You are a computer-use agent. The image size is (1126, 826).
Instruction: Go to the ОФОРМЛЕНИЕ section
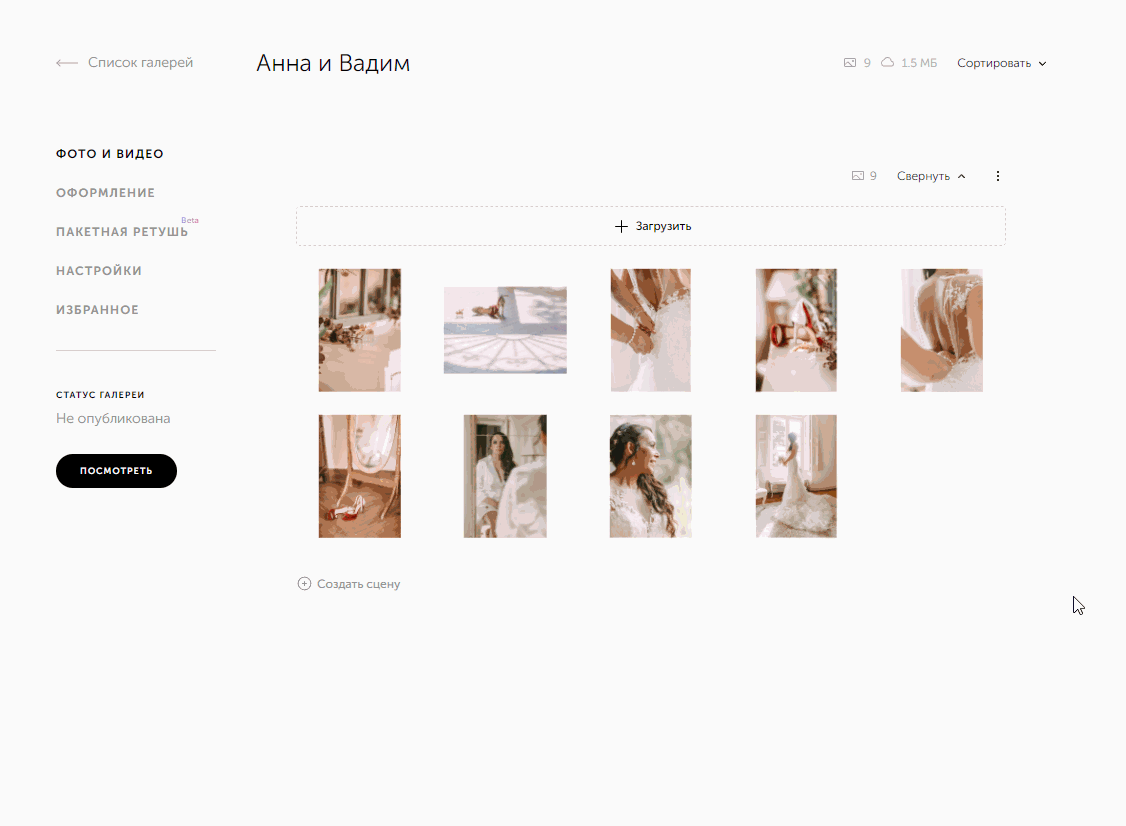106,193
